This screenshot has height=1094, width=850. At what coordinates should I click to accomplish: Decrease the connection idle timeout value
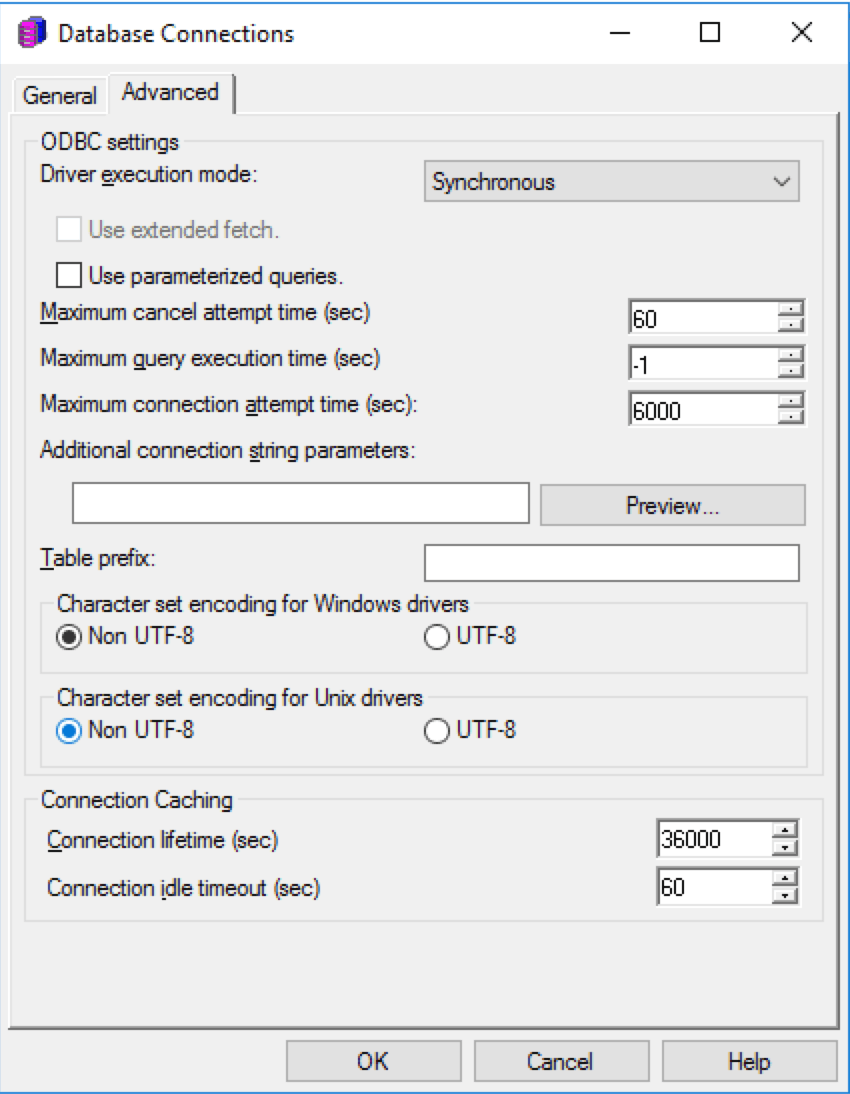tap(787, 895)
